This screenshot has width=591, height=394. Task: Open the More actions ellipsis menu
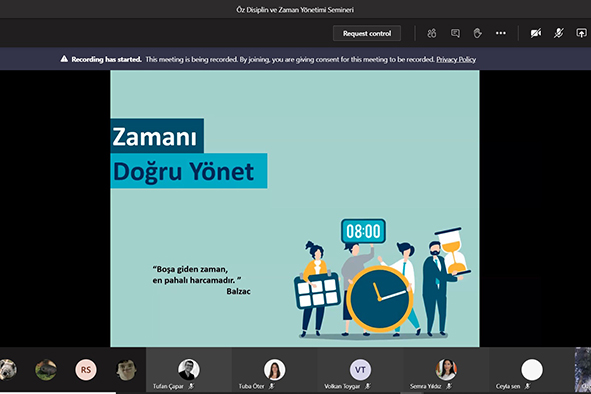click(501, 33)
